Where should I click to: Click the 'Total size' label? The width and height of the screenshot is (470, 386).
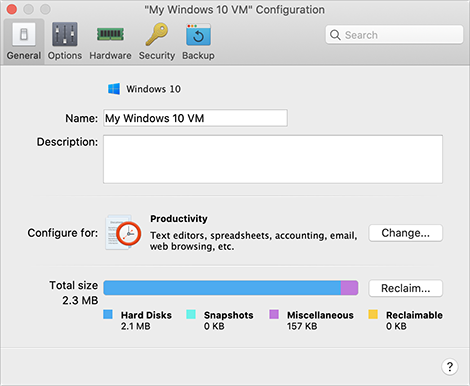click(74, 285)
